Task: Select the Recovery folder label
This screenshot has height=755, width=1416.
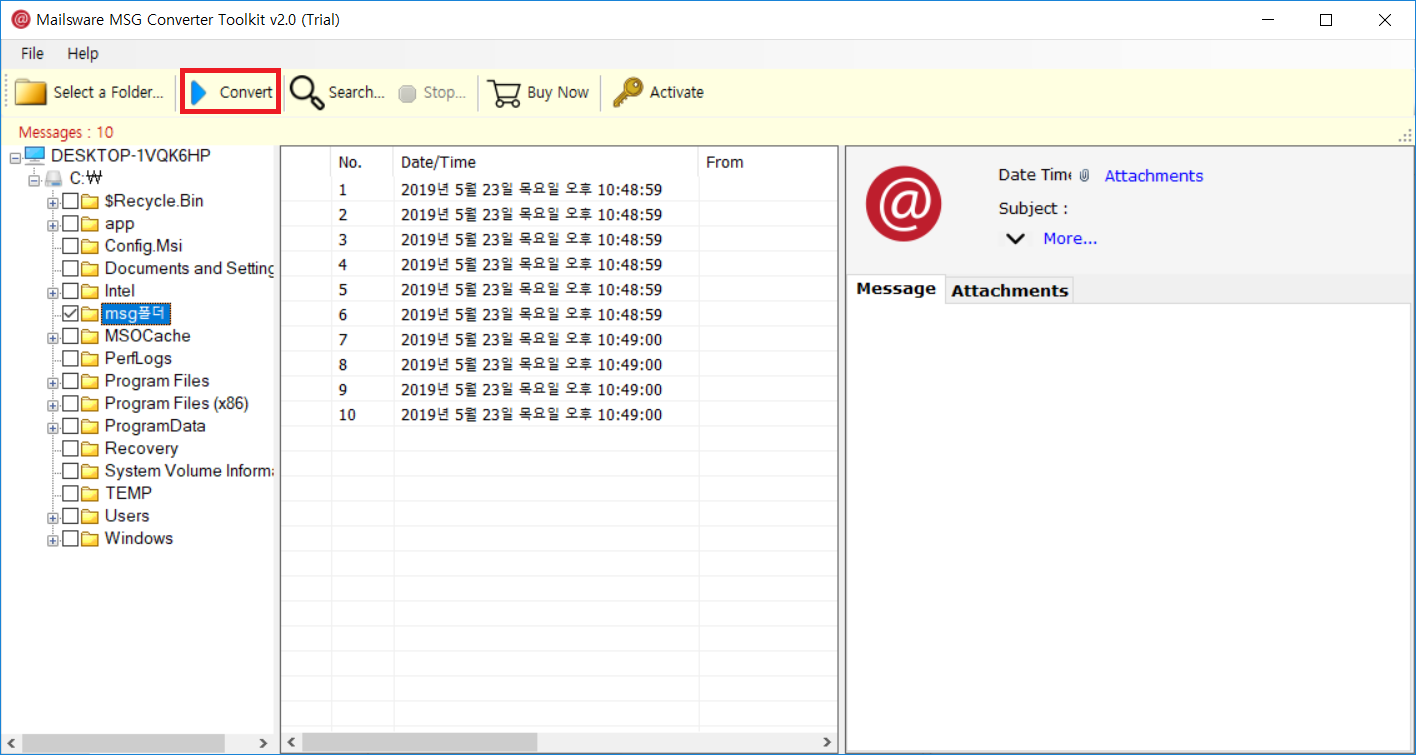Action: tap(141, 448)
